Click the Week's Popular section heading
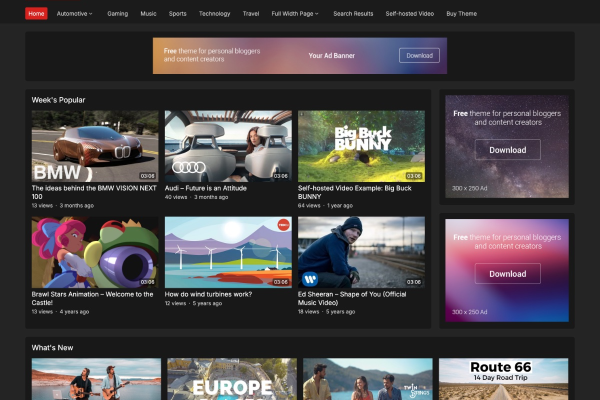This screenshot has width=600, height=400. pyautogui.click(x=58, y=100)
